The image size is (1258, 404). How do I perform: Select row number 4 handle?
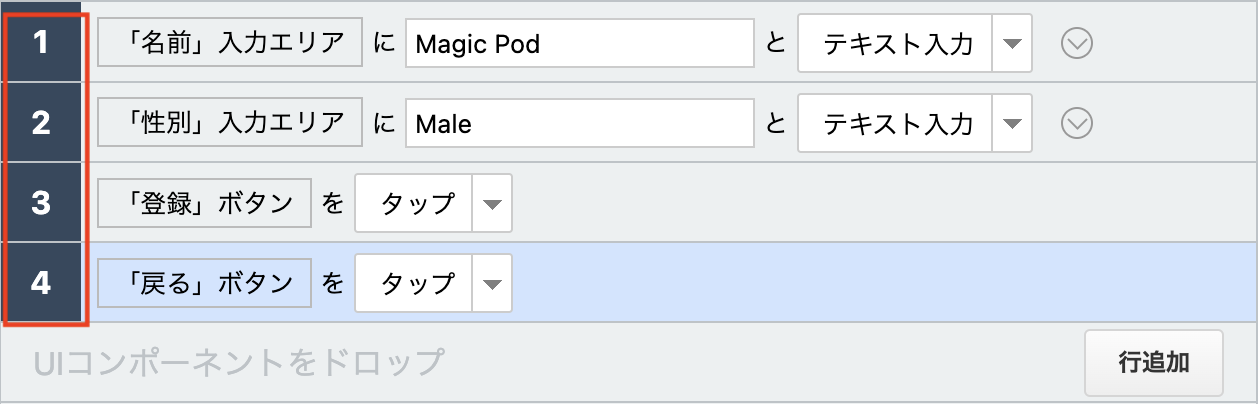(41, 283)
